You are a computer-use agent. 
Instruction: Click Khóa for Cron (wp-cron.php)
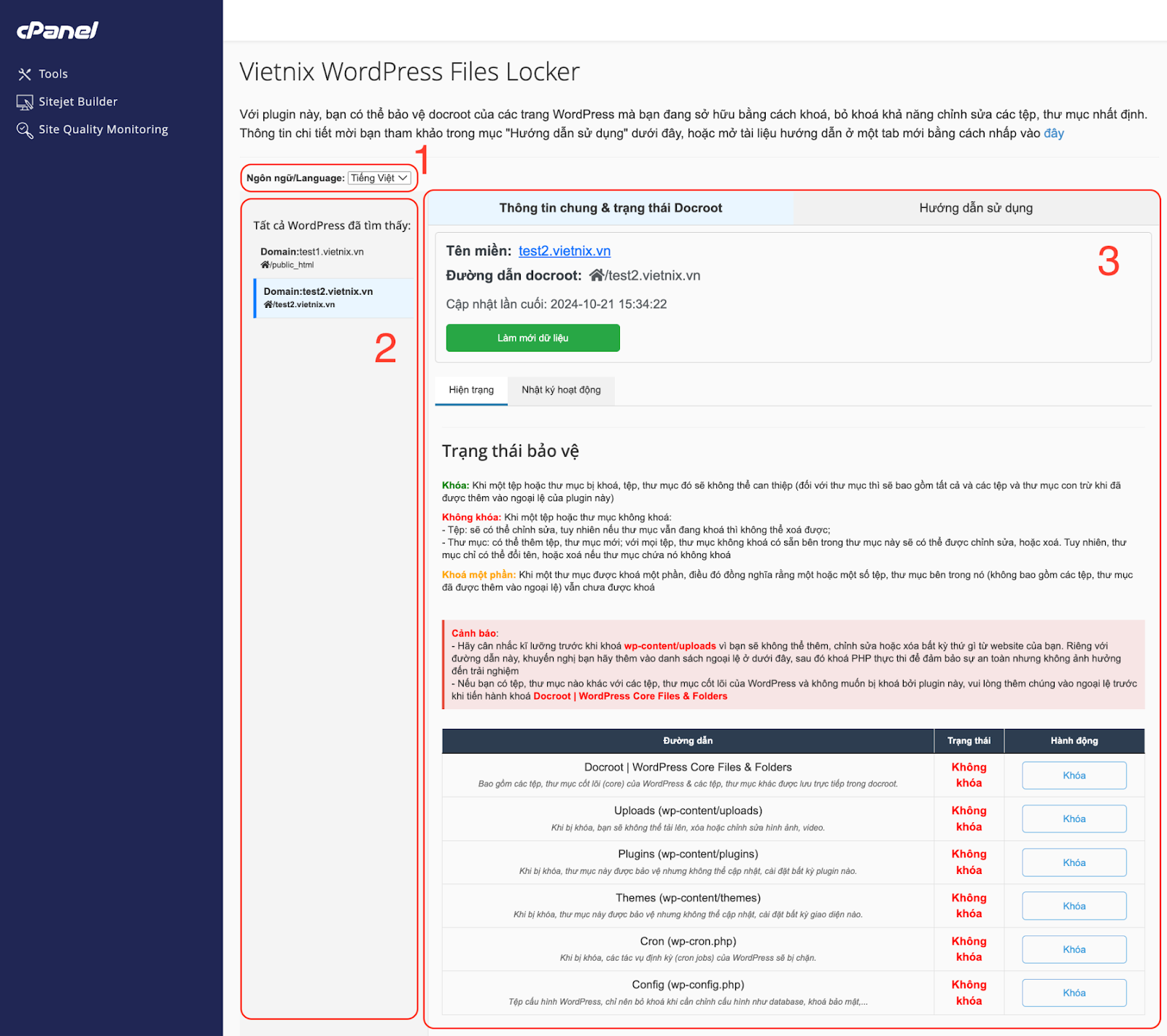tap(1074, 949)
